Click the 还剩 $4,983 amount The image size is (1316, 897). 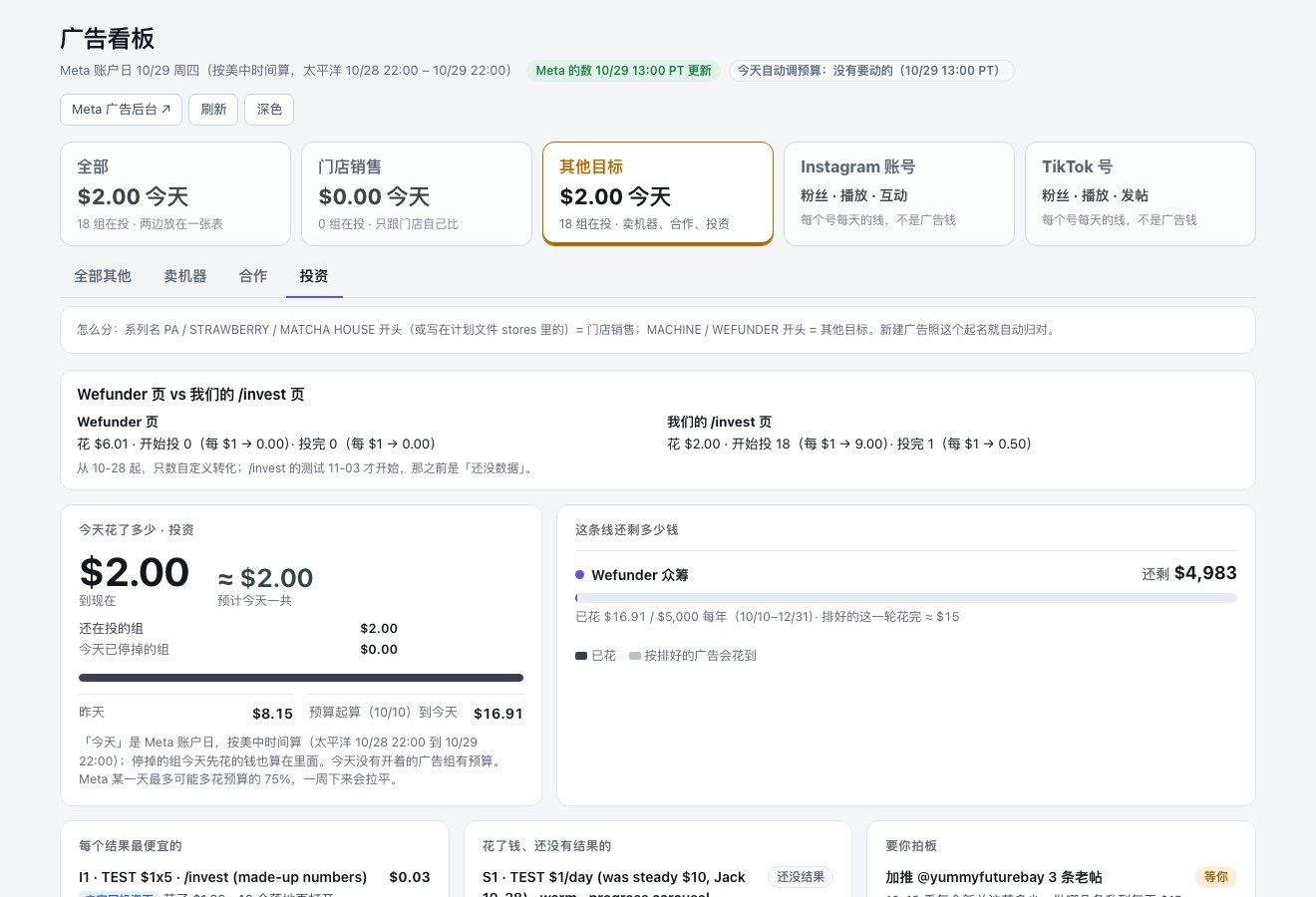(1189, 573)
